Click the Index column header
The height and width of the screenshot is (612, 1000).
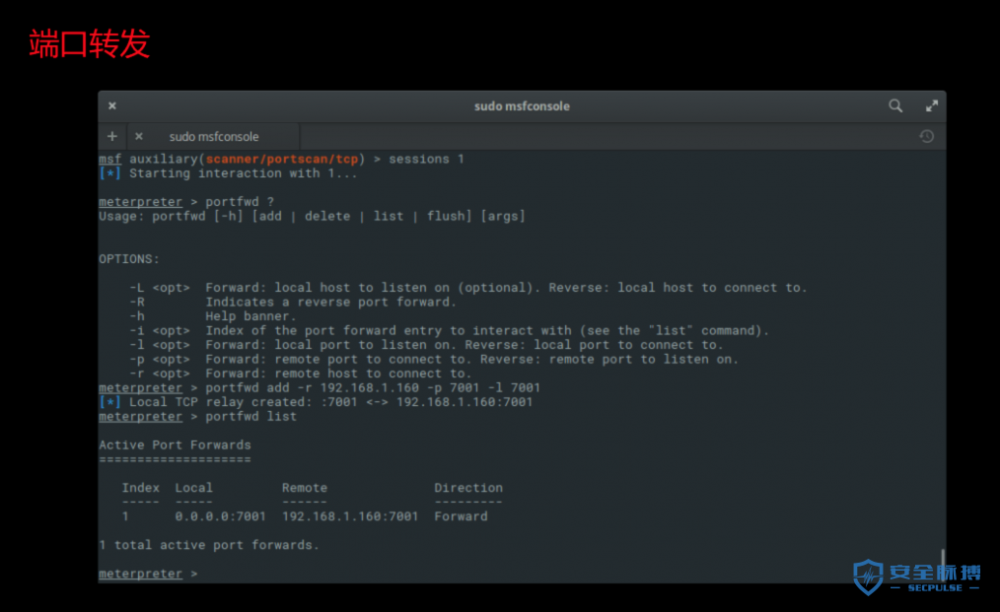(140, 488)
